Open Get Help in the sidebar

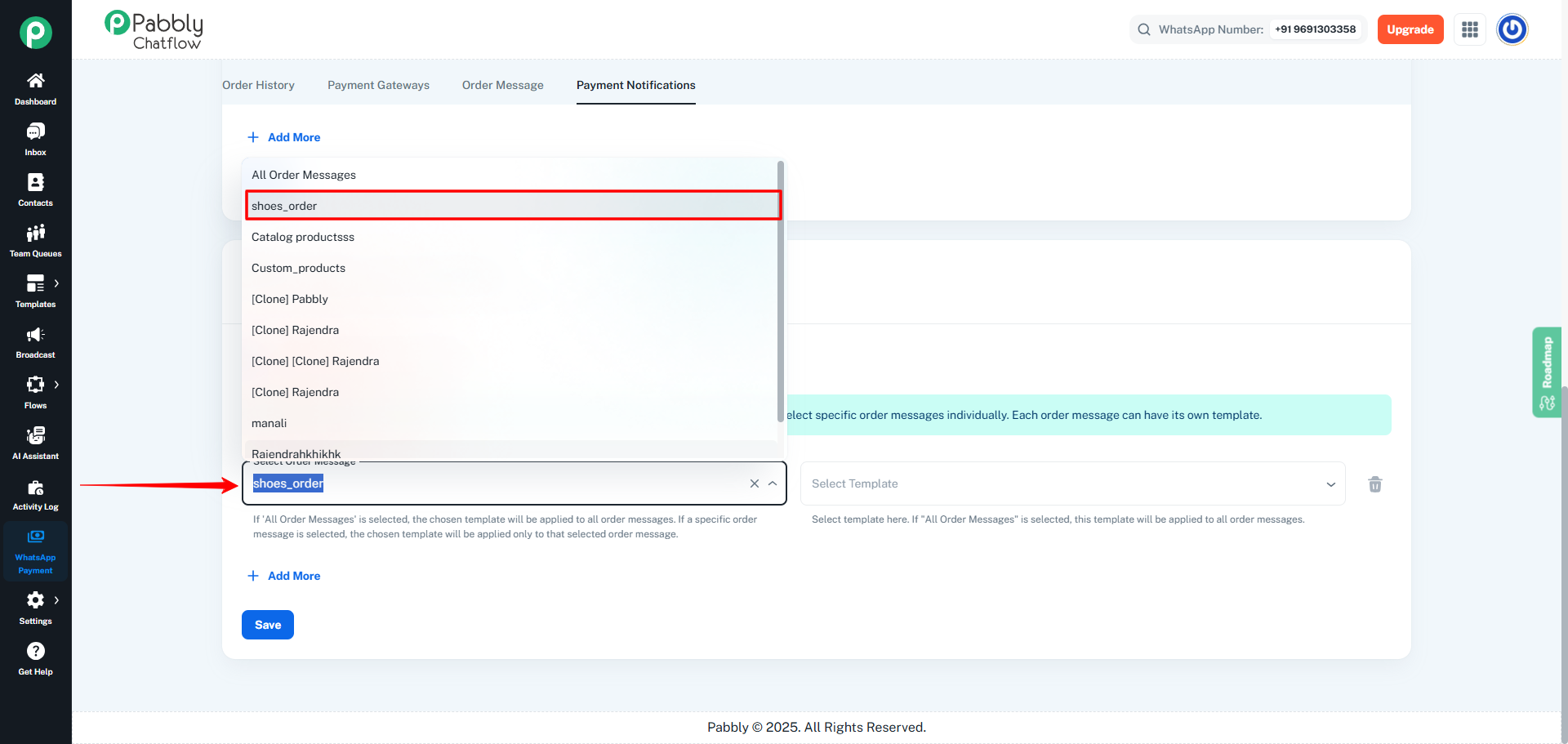point(35,659)
